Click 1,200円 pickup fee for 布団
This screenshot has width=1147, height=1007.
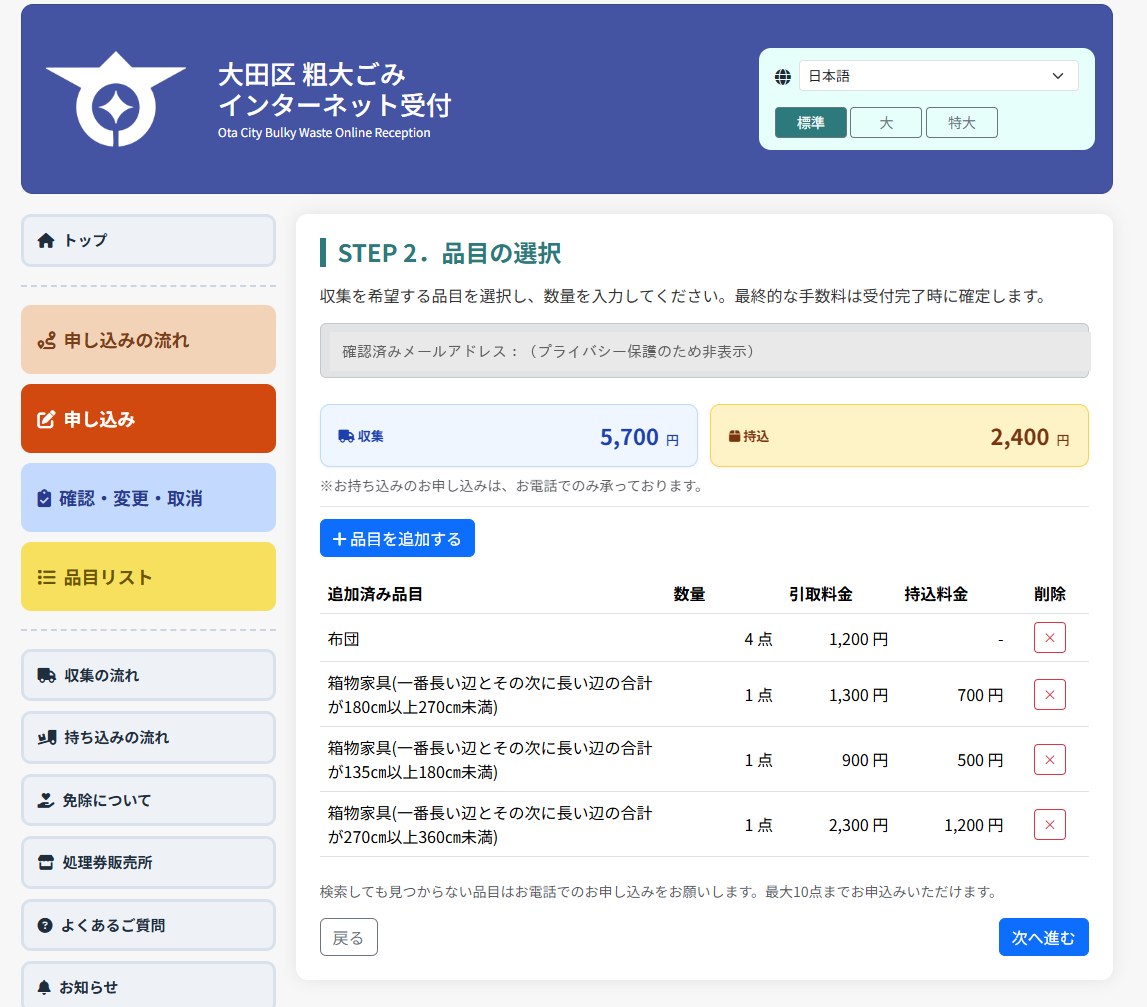(859, 639)
